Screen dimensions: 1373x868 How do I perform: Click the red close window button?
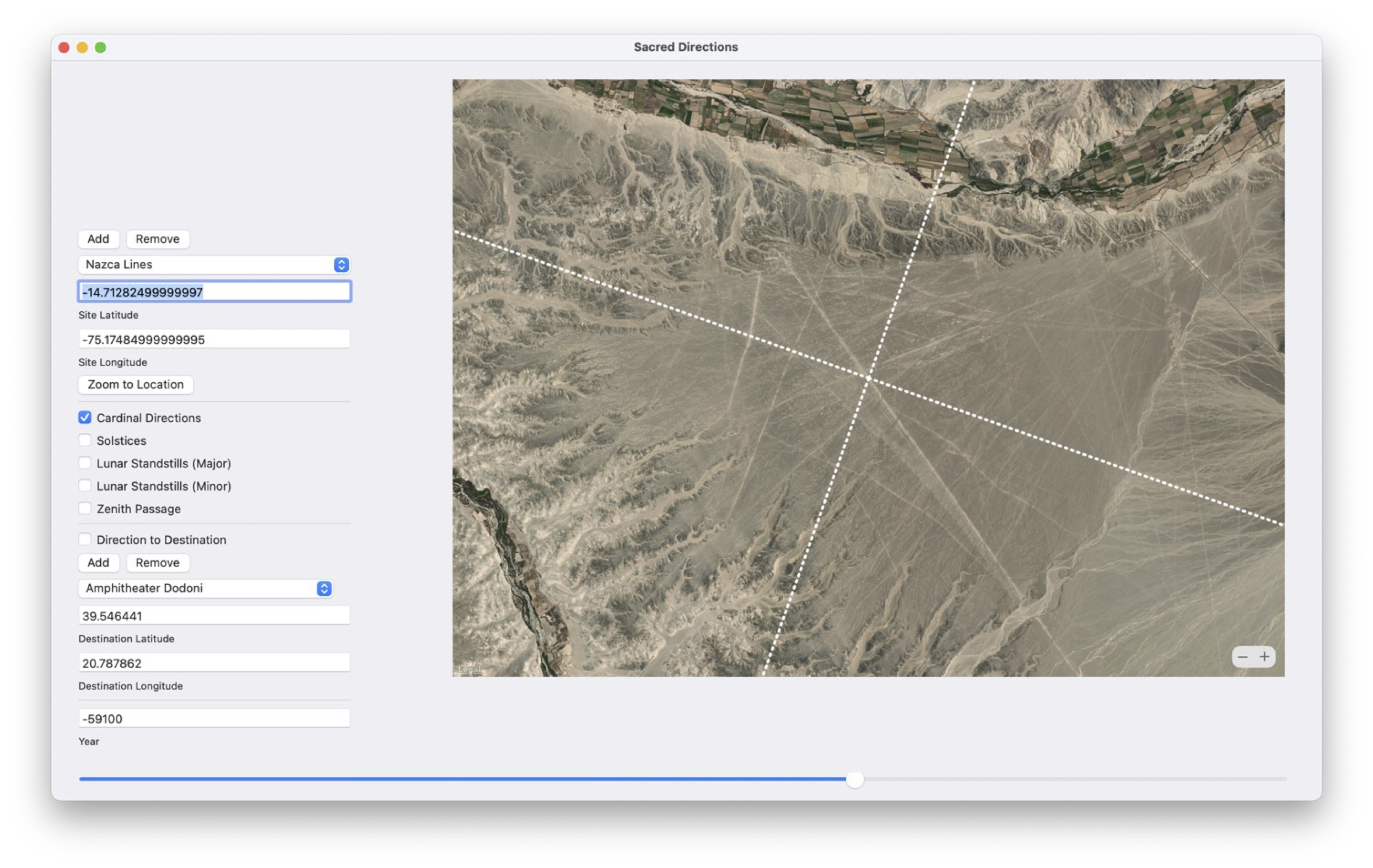(x=64, y=47)
